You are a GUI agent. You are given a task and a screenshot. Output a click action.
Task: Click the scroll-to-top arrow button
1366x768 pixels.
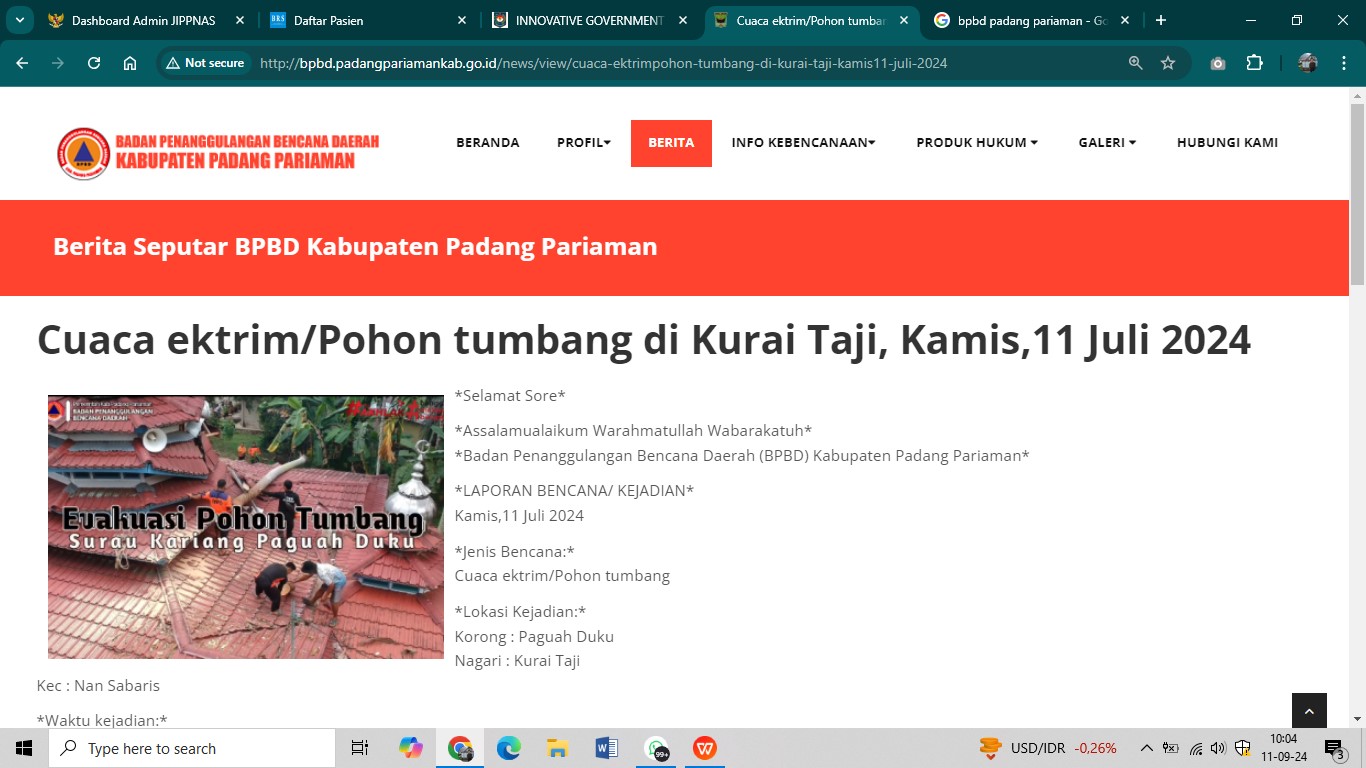[x=1309, y=711]
